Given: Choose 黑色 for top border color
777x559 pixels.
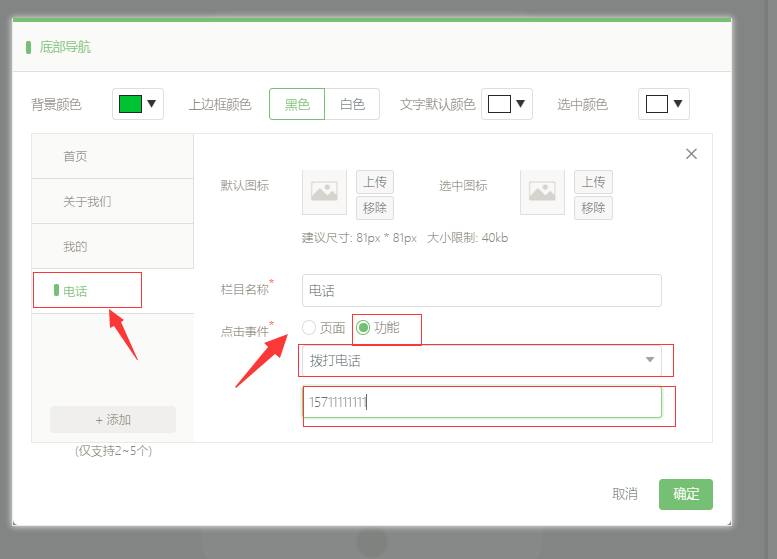Looking at the screenshot, I should click(x=297, y=104).
